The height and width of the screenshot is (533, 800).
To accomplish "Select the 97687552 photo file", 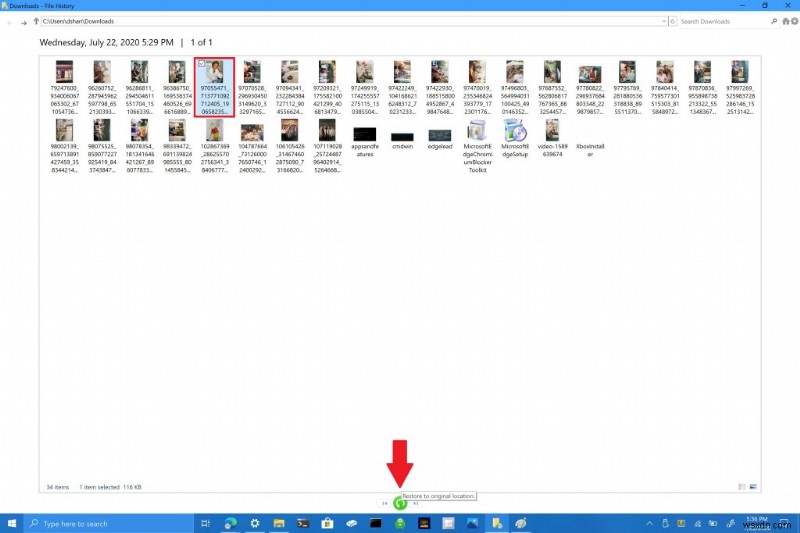I will click(553, 87).
